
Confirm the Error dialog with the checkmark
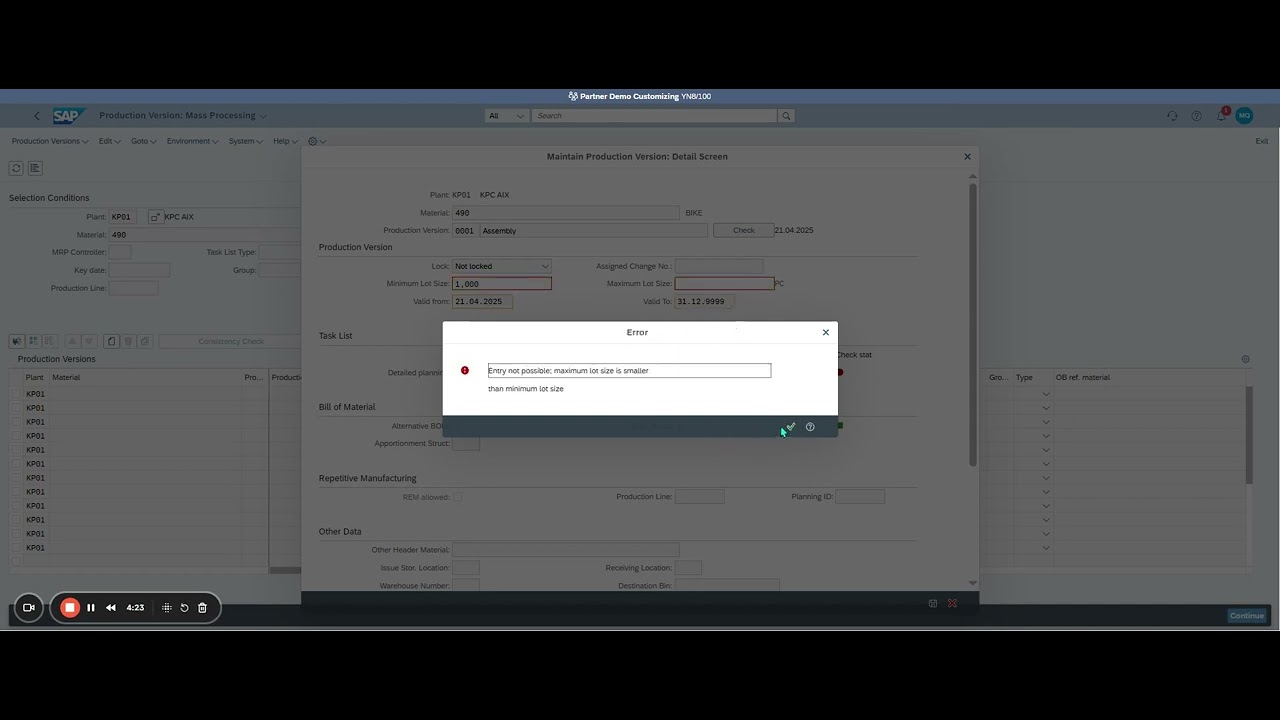[790, 427]
